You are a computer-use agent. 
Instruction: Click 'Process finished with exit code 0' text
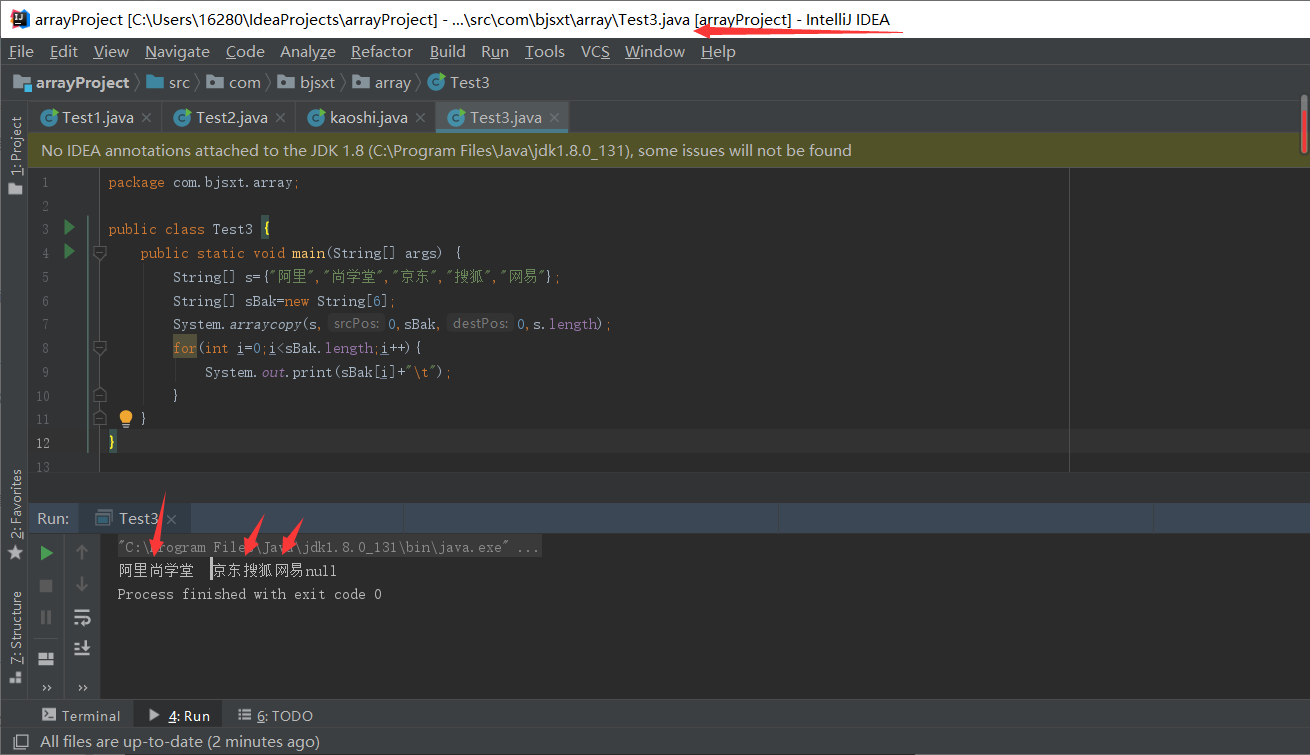click(x=249, y=594)
